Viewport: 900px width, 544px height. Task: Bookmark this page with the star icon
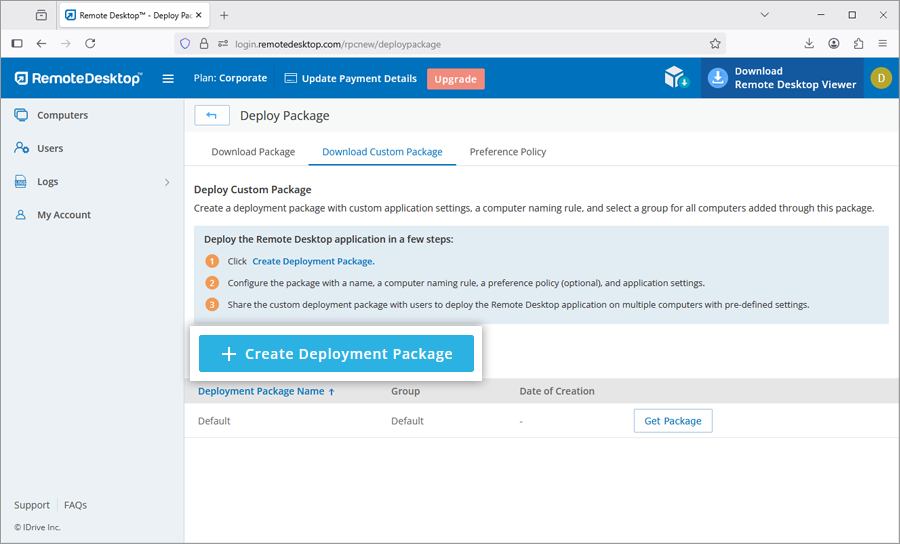pyautogui.click(x=715, y=44)
